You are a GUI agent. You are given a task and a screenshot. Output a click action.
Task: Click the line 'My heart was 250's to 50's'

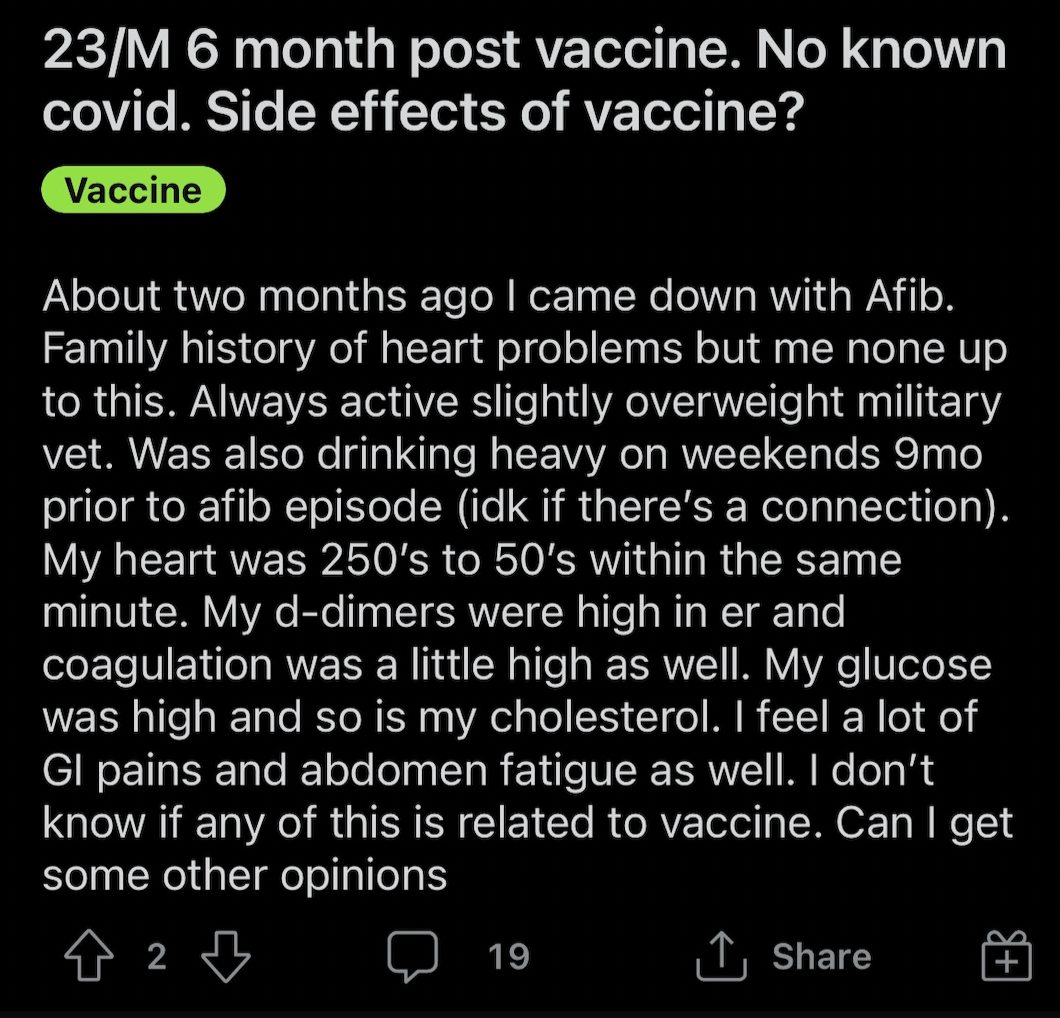point(309,560)
